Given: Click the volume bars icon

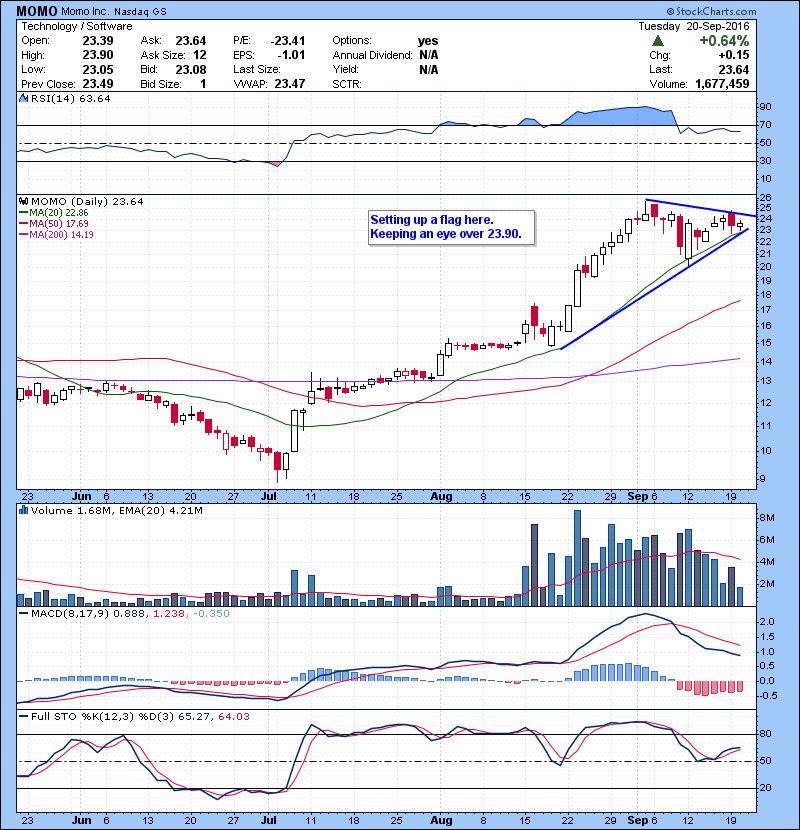Looking at the screenshot, I should tap(23, 510).
